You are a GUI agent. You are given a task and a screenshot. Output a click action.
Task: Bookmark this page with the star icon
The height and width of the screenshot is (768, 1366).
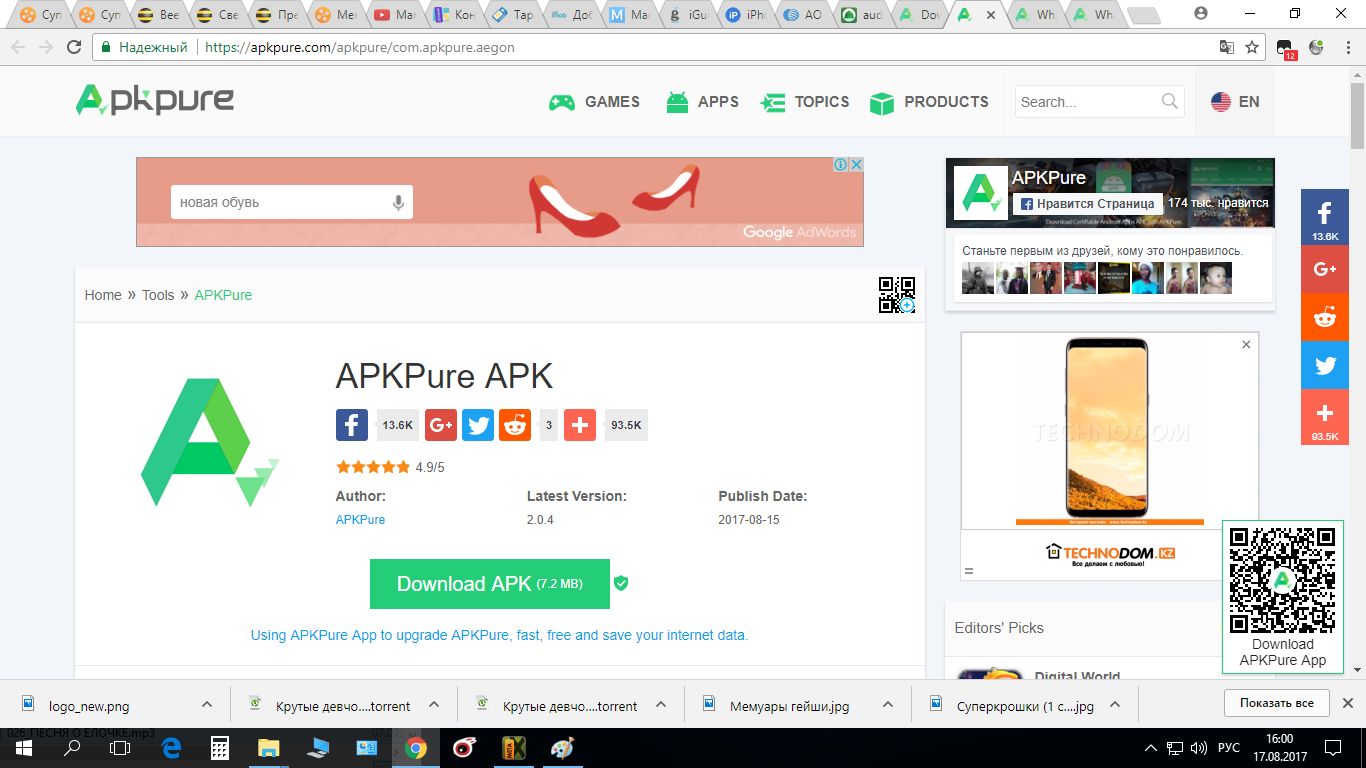point(1251,47)
